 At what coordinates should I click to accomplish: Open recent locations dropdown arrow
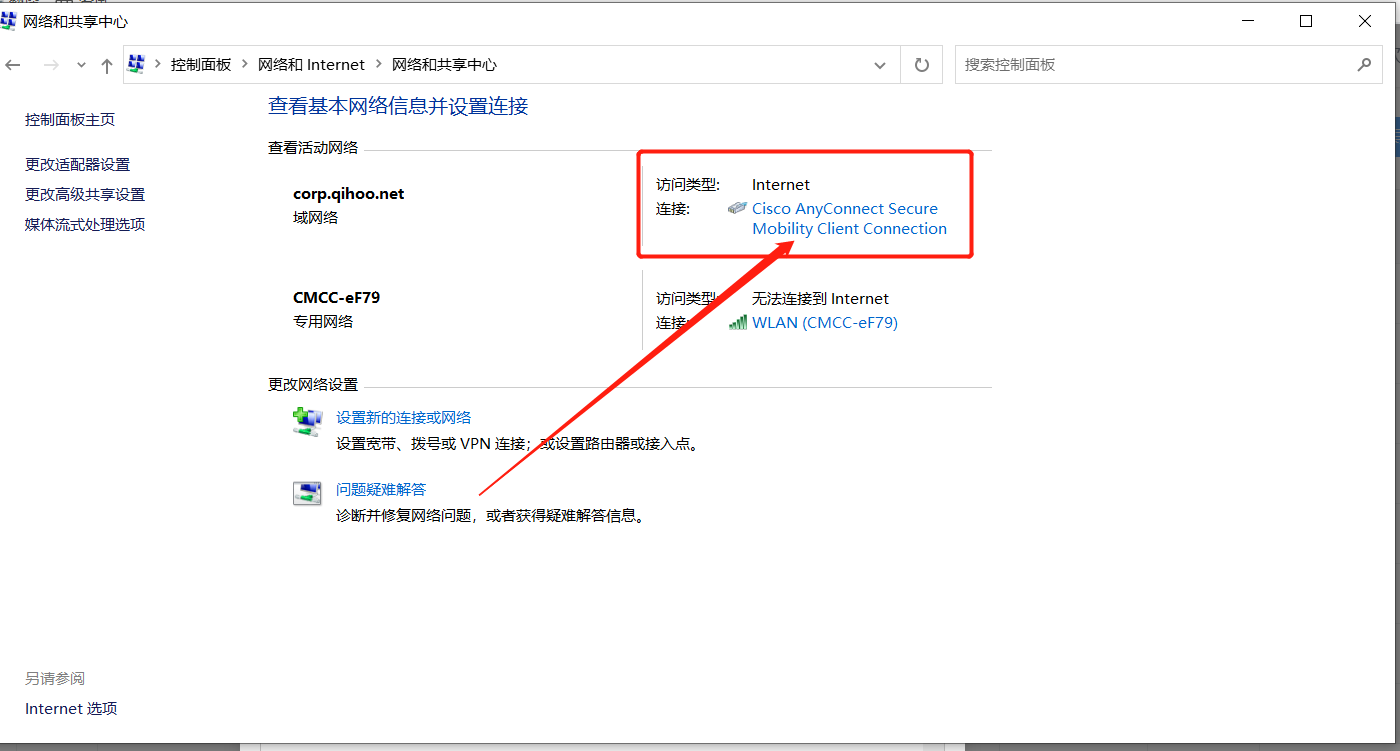pos(81,66)
